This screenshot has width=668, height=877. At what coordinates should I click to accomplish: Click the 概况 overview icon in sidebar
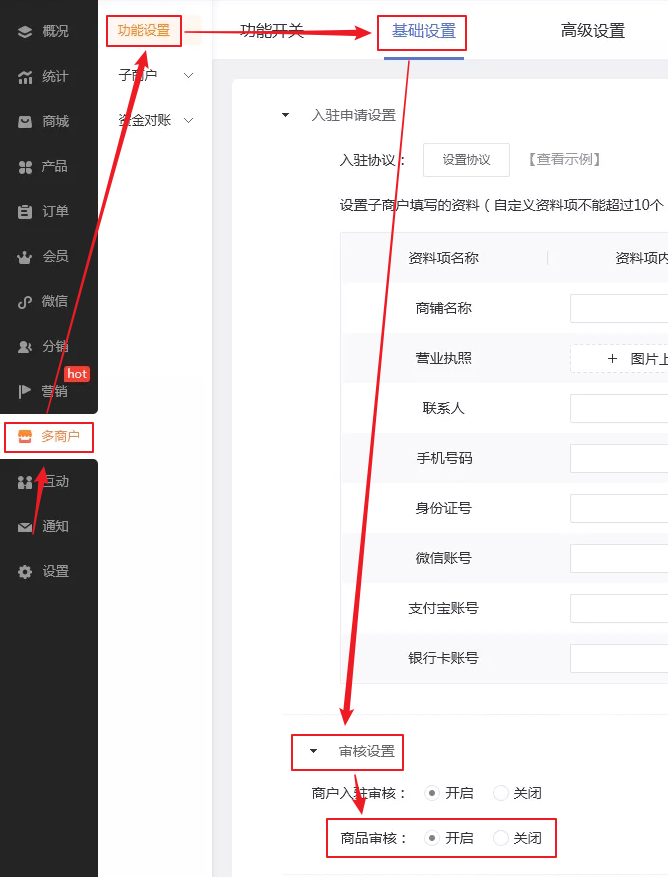point(25,31)
